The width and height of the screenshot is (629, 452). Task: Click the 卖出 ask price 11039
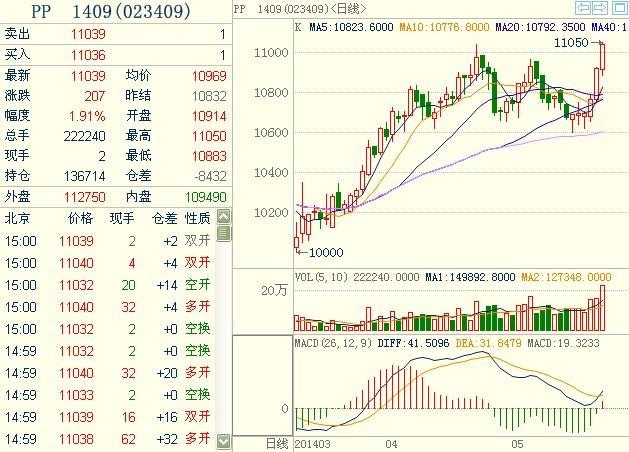click(88, 34)
